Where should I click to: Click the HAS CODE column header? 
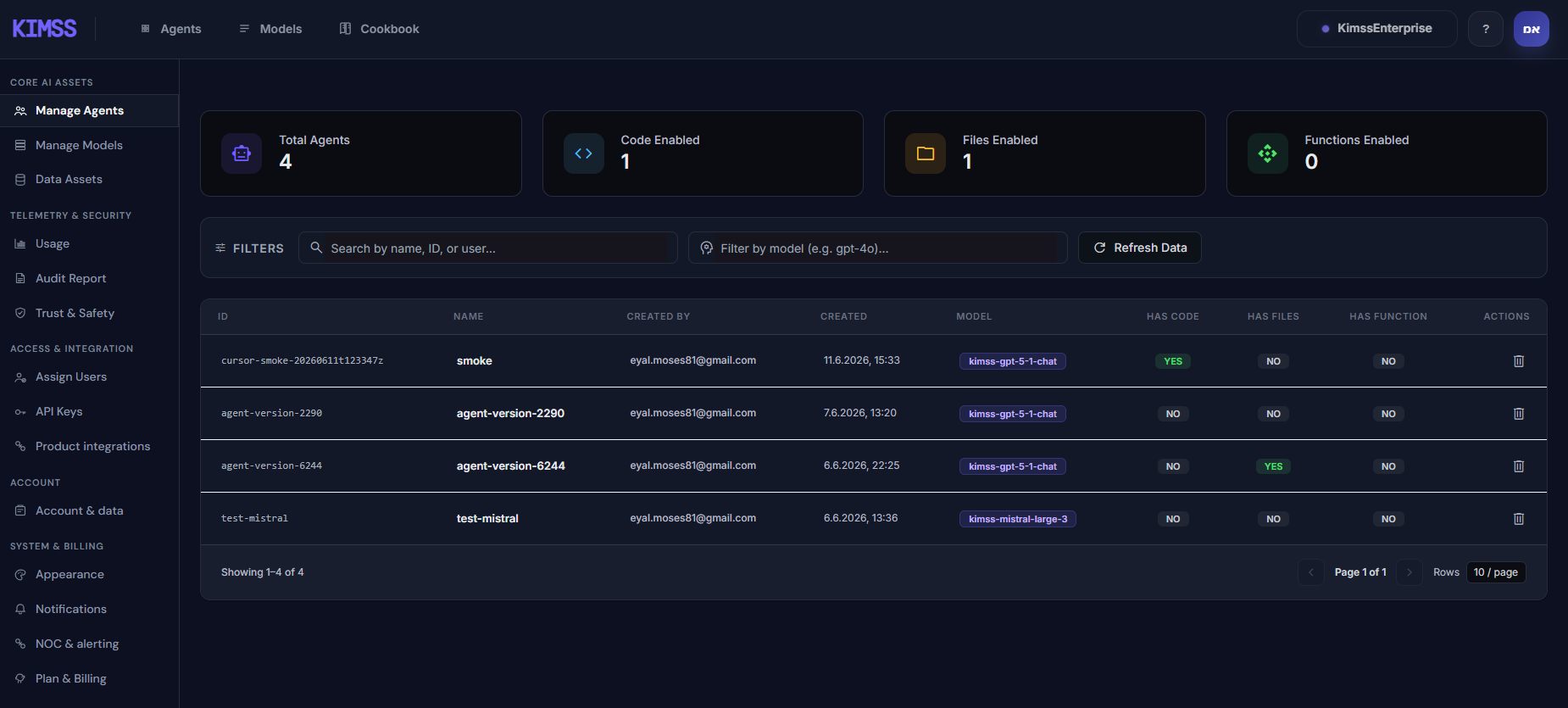(1173, 316)
